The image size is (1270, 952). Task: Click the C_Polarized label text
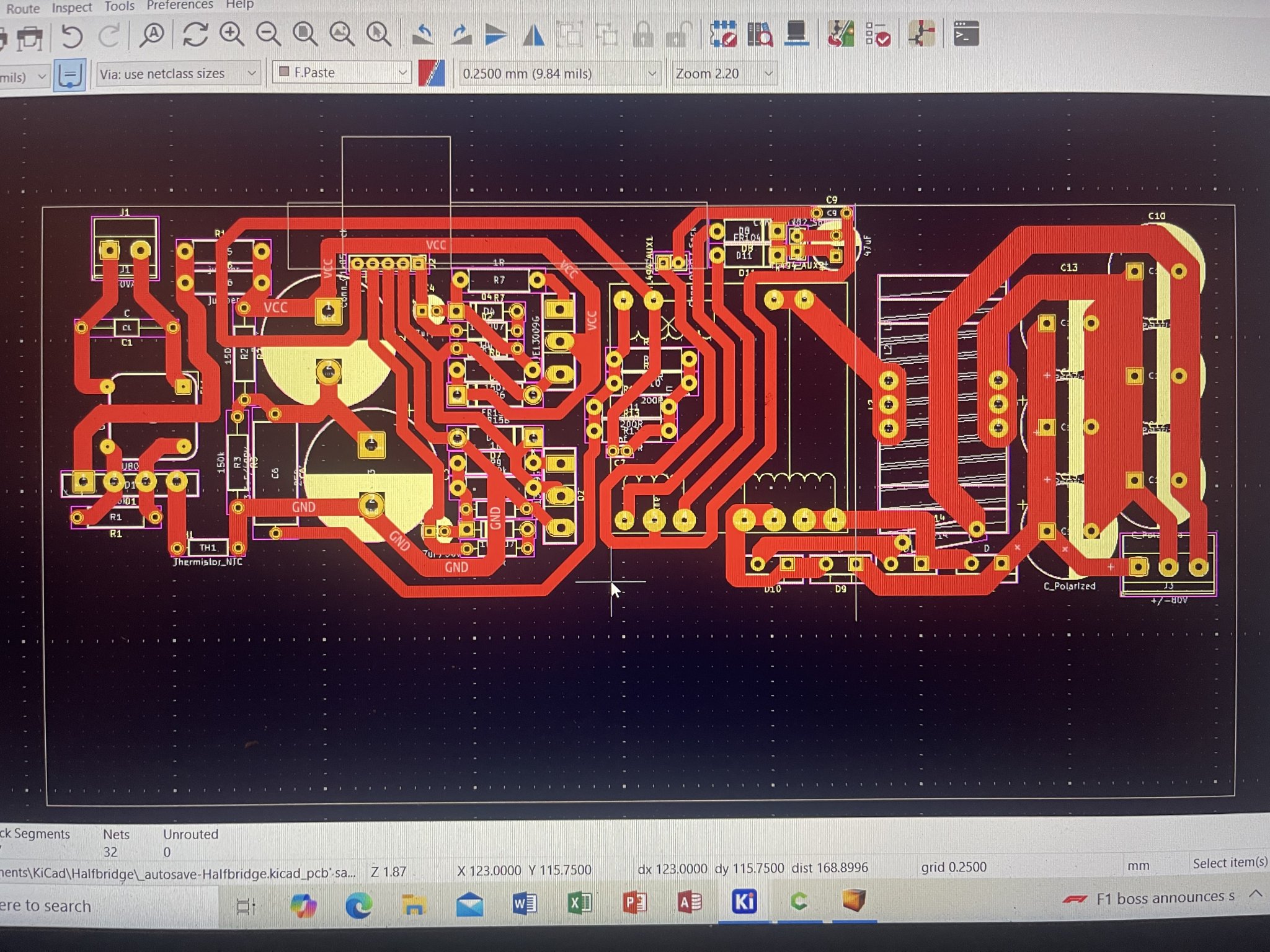[1069, 586]
